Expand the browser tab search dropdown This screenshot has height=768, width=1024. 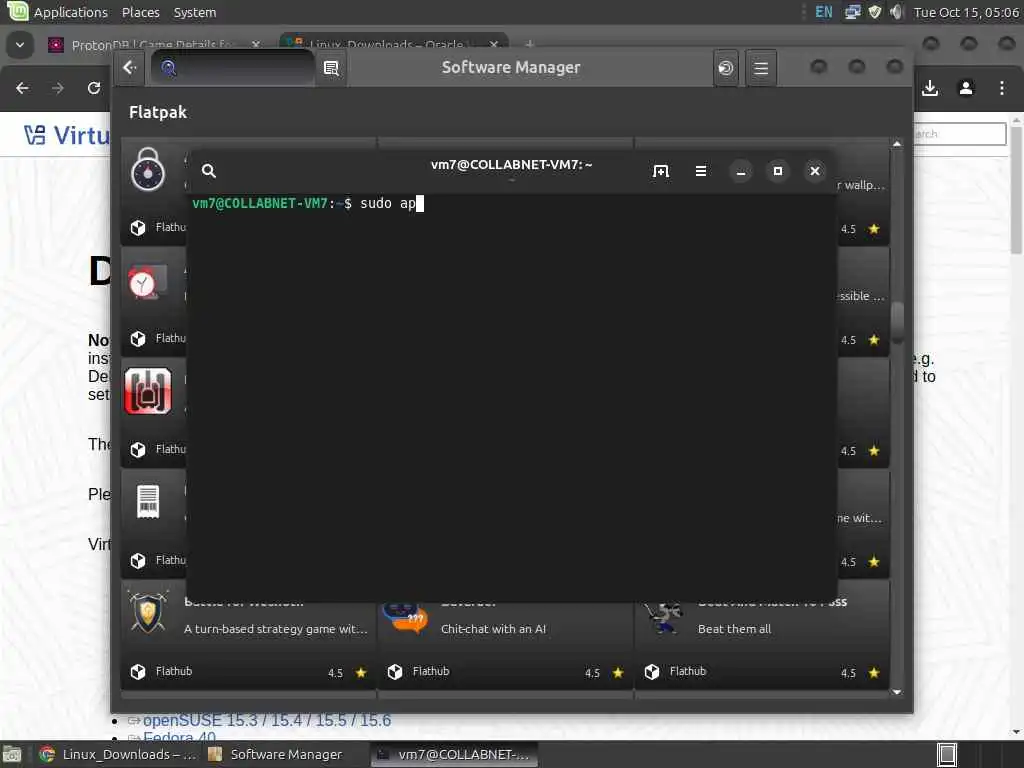20,45
